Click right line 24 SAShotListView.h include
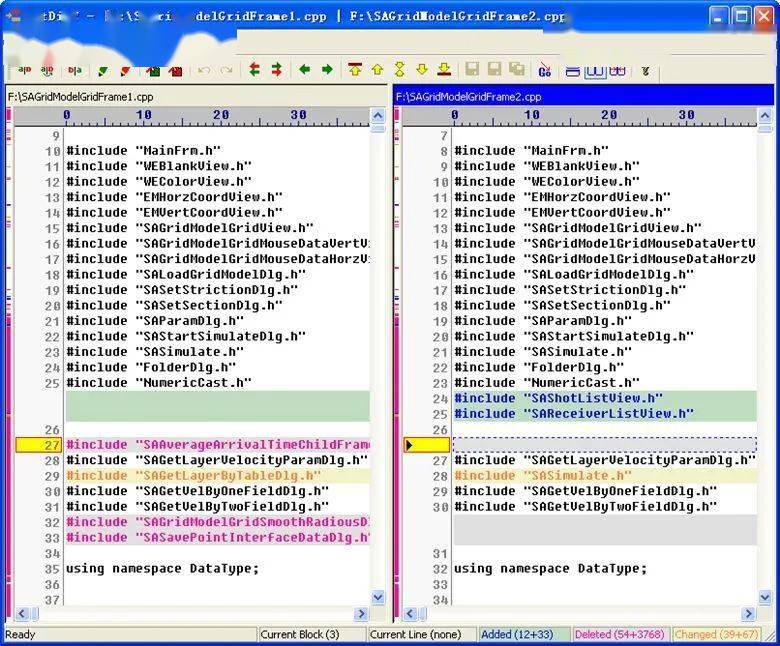 point(605,398)
